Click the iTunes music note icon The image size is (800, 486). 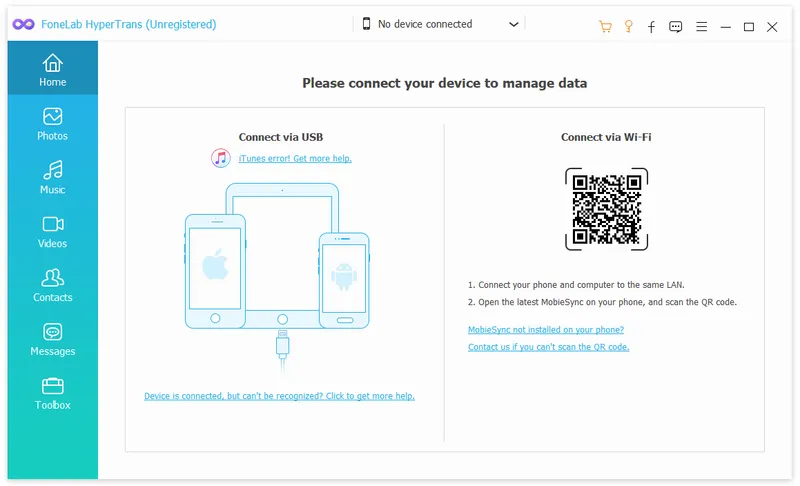point(220,158)
